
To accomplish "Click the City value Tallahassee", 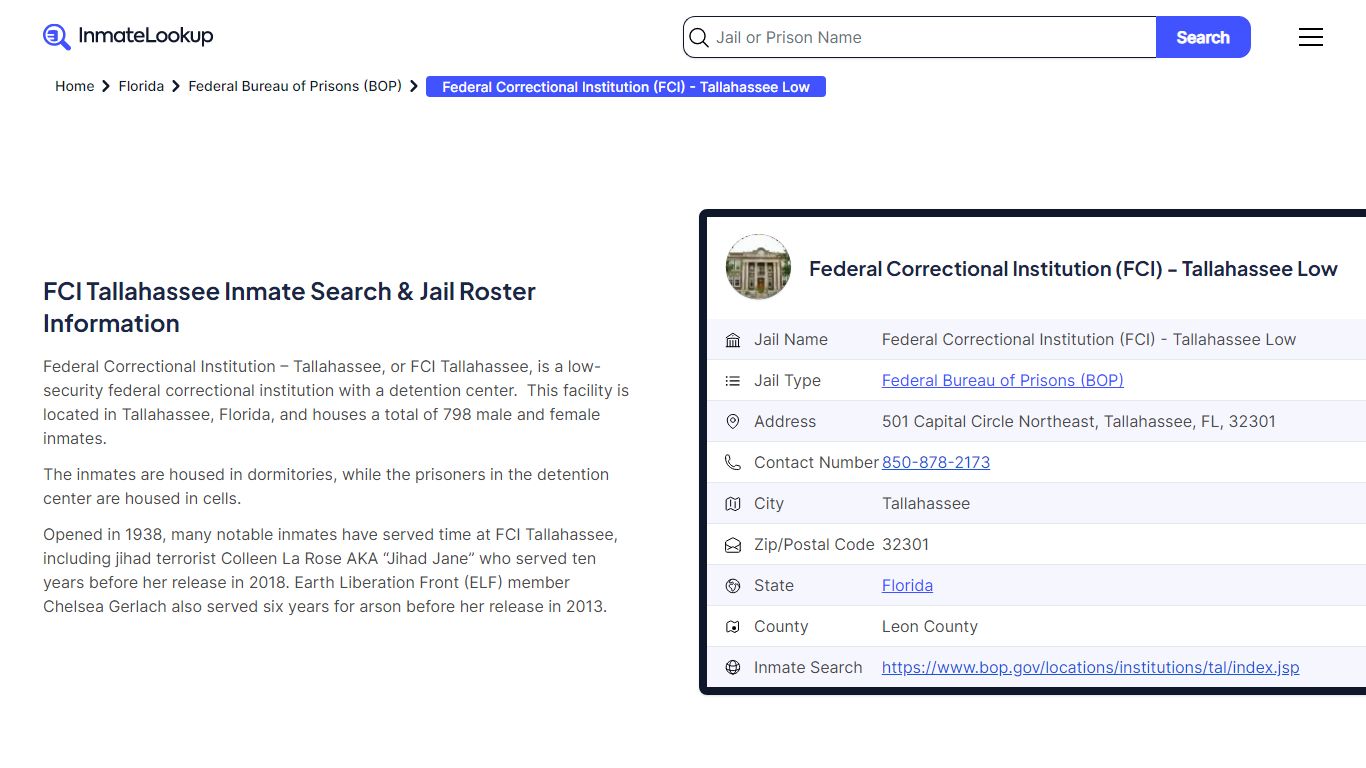I will [x=925, y=503].
